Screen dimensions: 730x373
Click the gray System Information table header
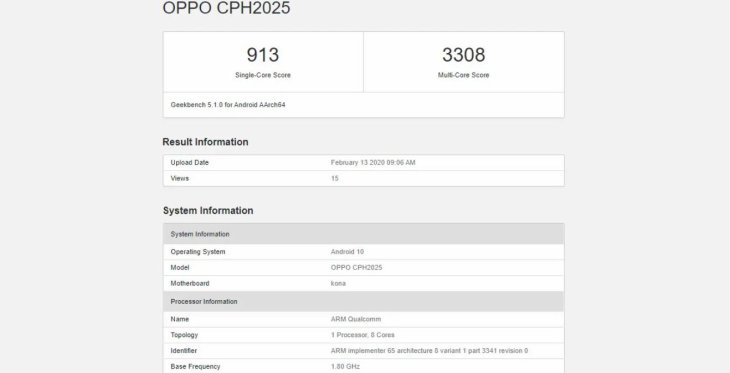tap(363, 234)
